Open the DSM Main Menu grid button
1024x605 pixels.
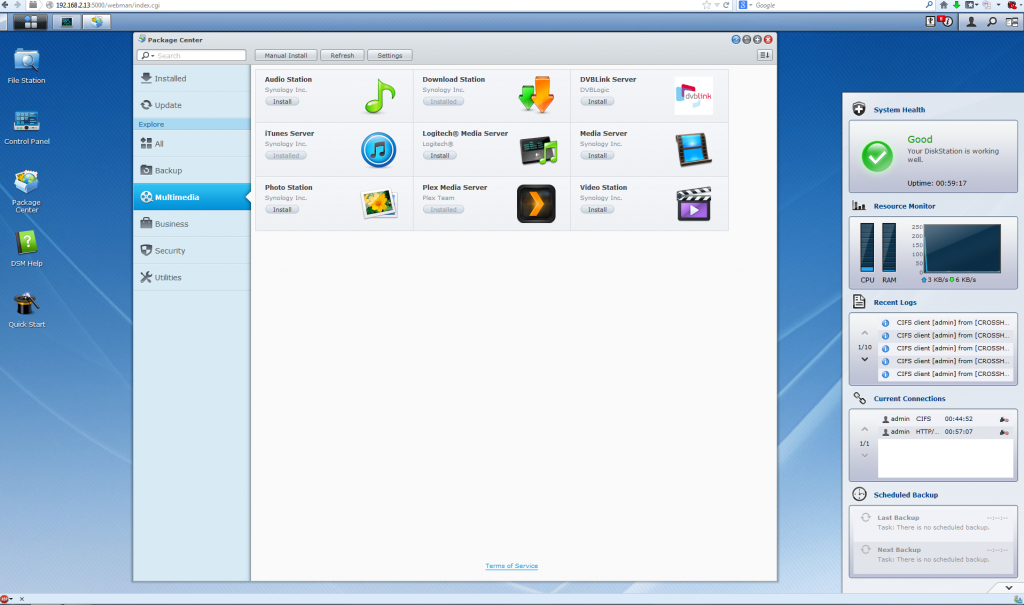point(30,22)
